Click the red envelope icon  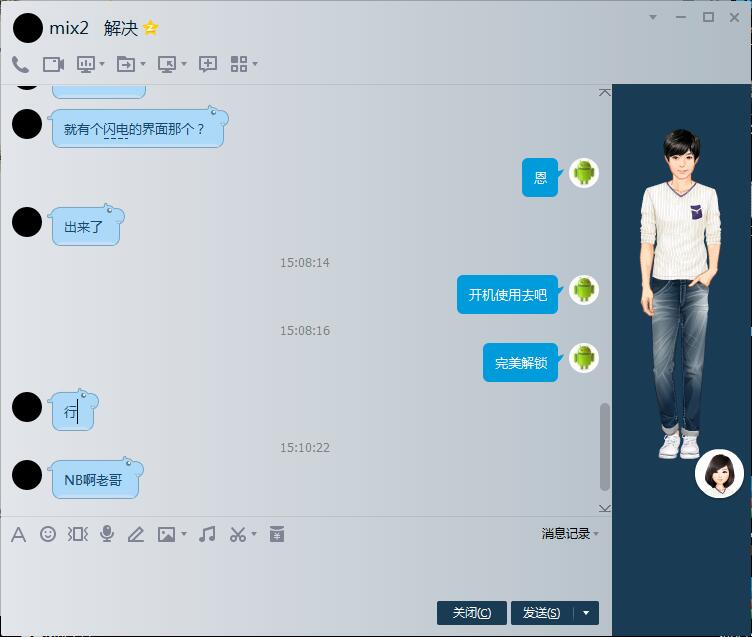(277, 534)
